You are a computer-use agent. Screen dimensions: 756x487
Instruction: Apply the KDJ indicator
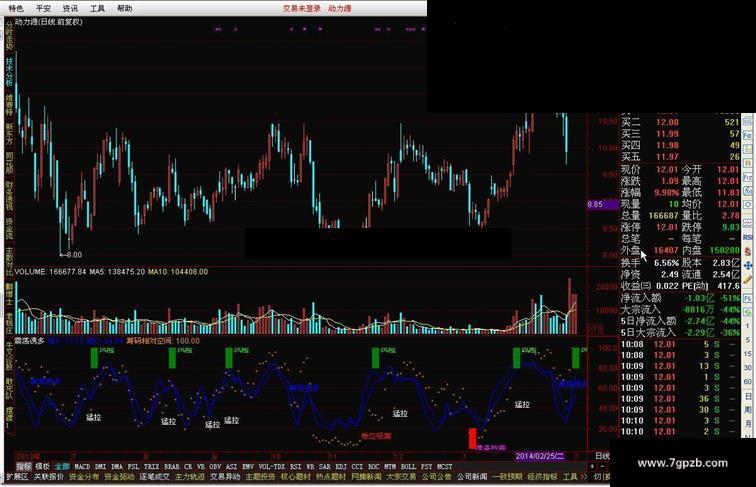[x=340, y=466]
